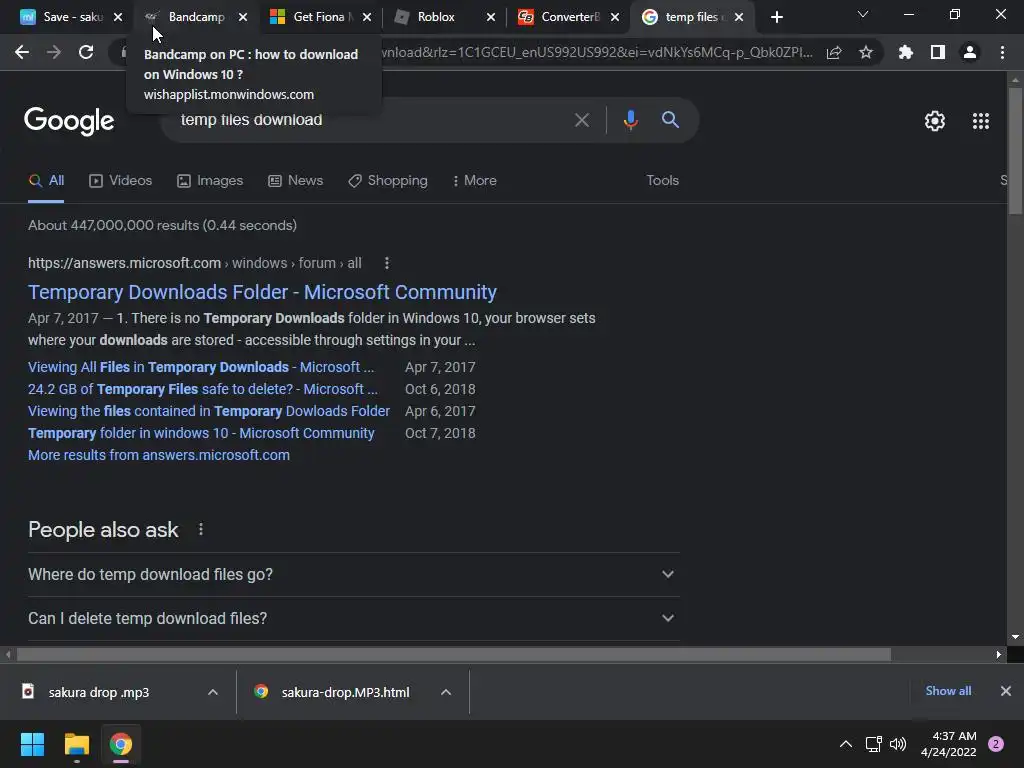Go forward using the forward arrow
Image resolution: width=1024 pixels, height=768 pixels.
[54, 52]
